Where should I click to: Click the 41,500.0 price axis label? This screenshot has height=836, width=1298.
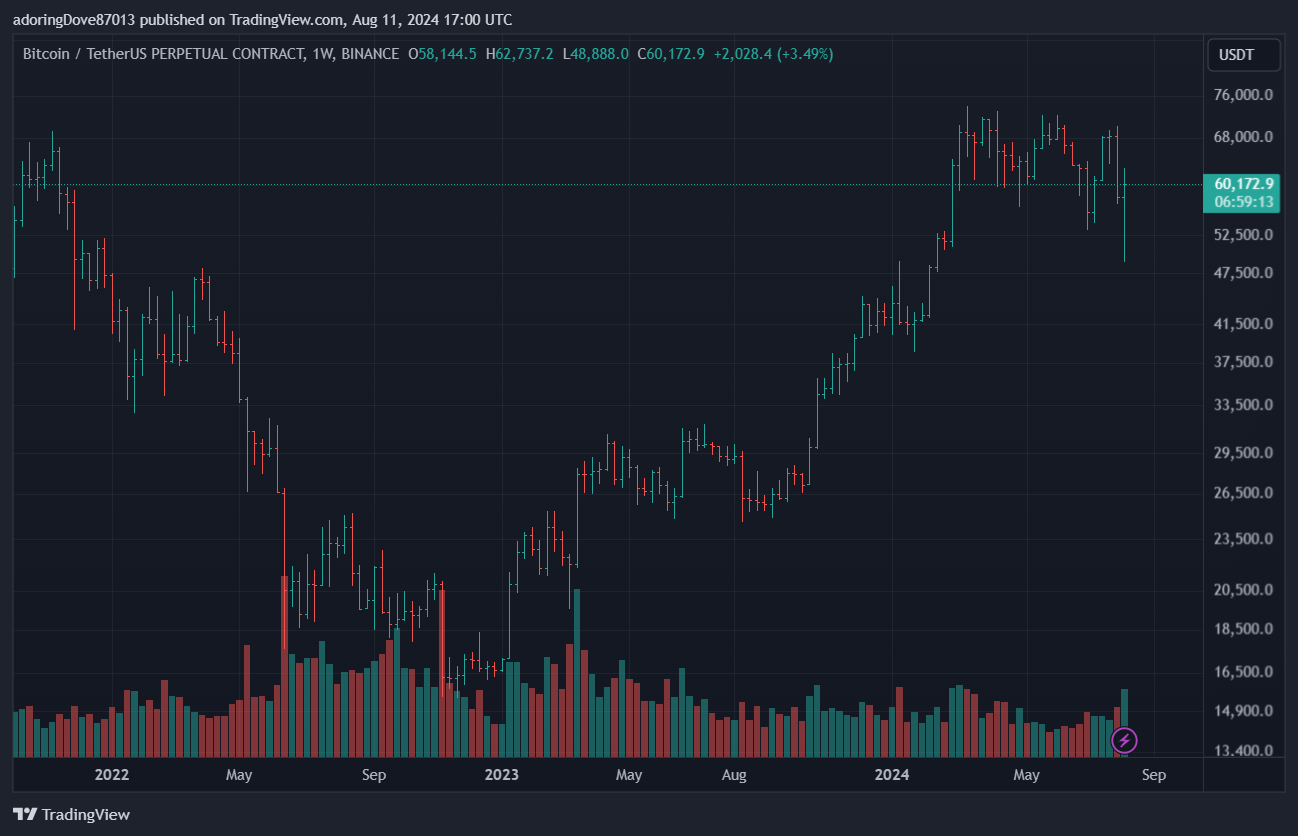click(1244, 323)
